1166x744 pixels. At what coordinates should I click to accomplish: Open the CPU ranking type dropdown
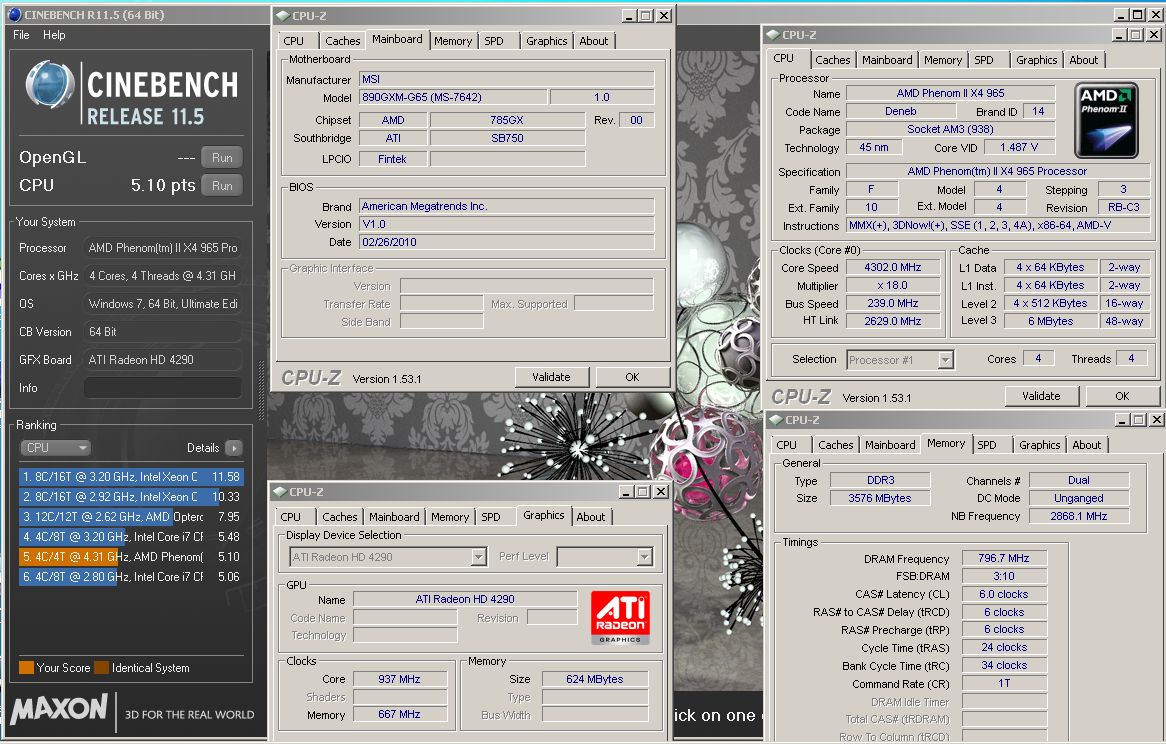(56, 448)
